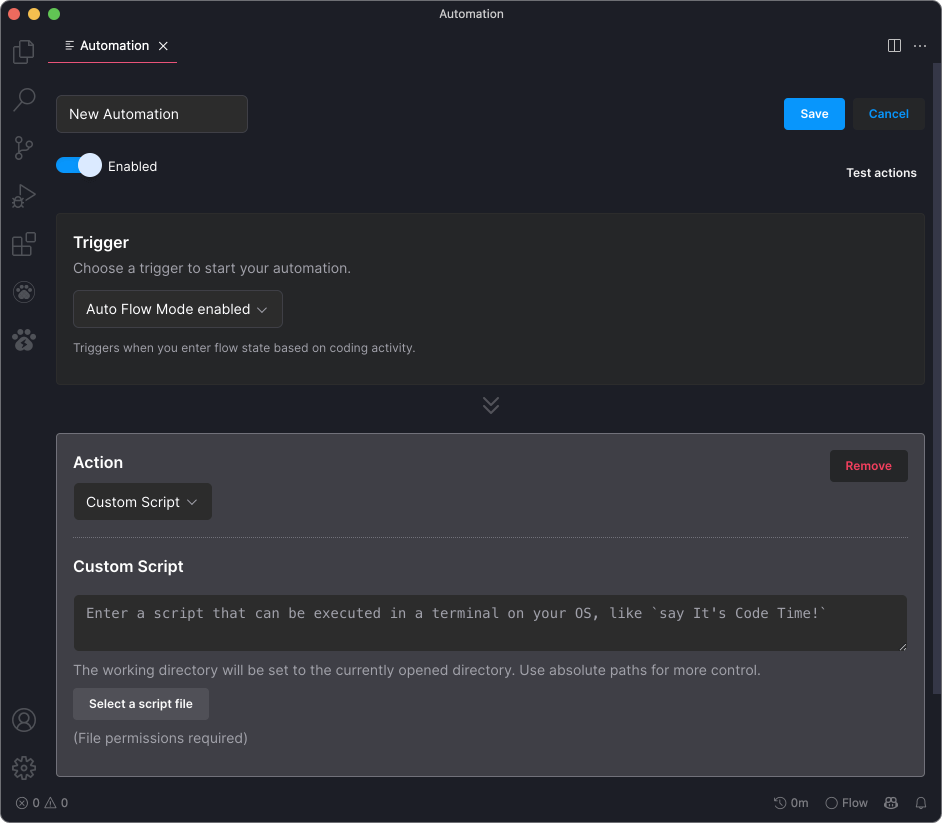Open the Run and Debug view

(23, 195)
